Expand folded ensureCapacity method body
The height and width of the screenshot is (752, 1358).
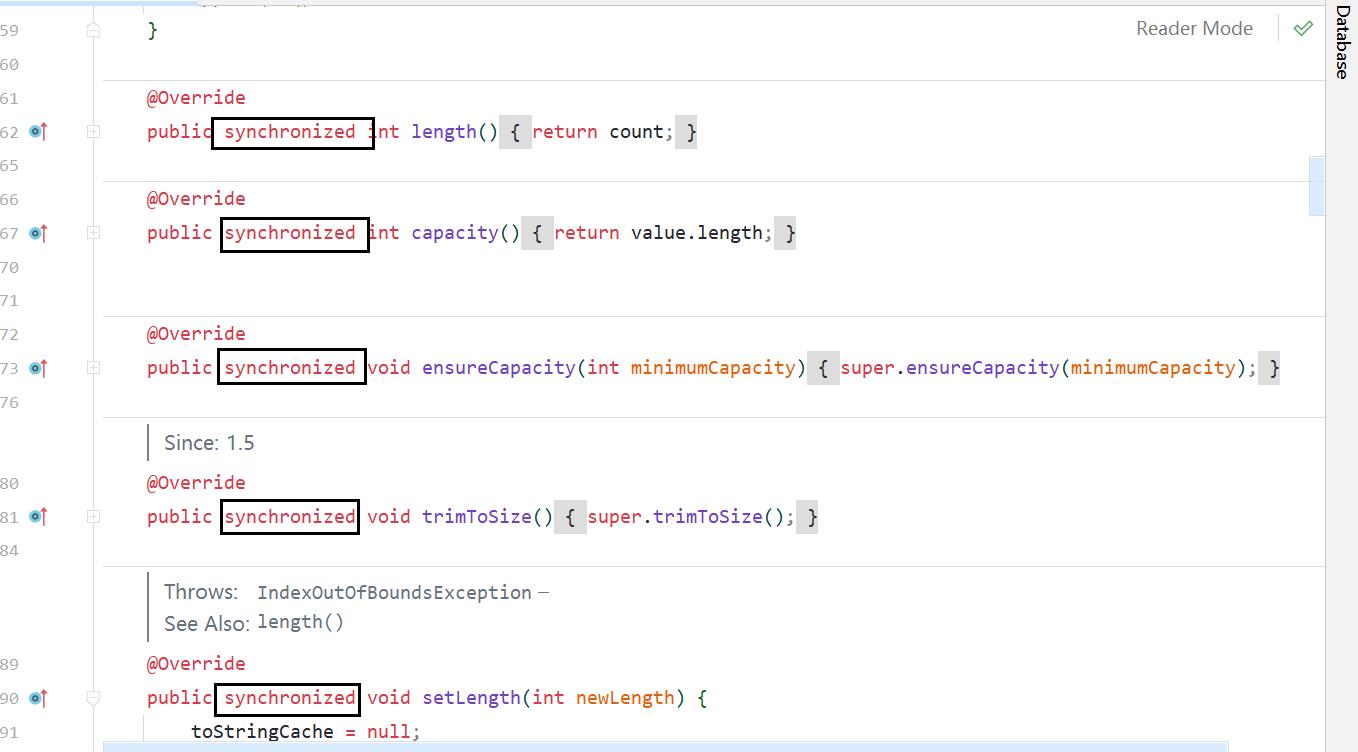93,367
